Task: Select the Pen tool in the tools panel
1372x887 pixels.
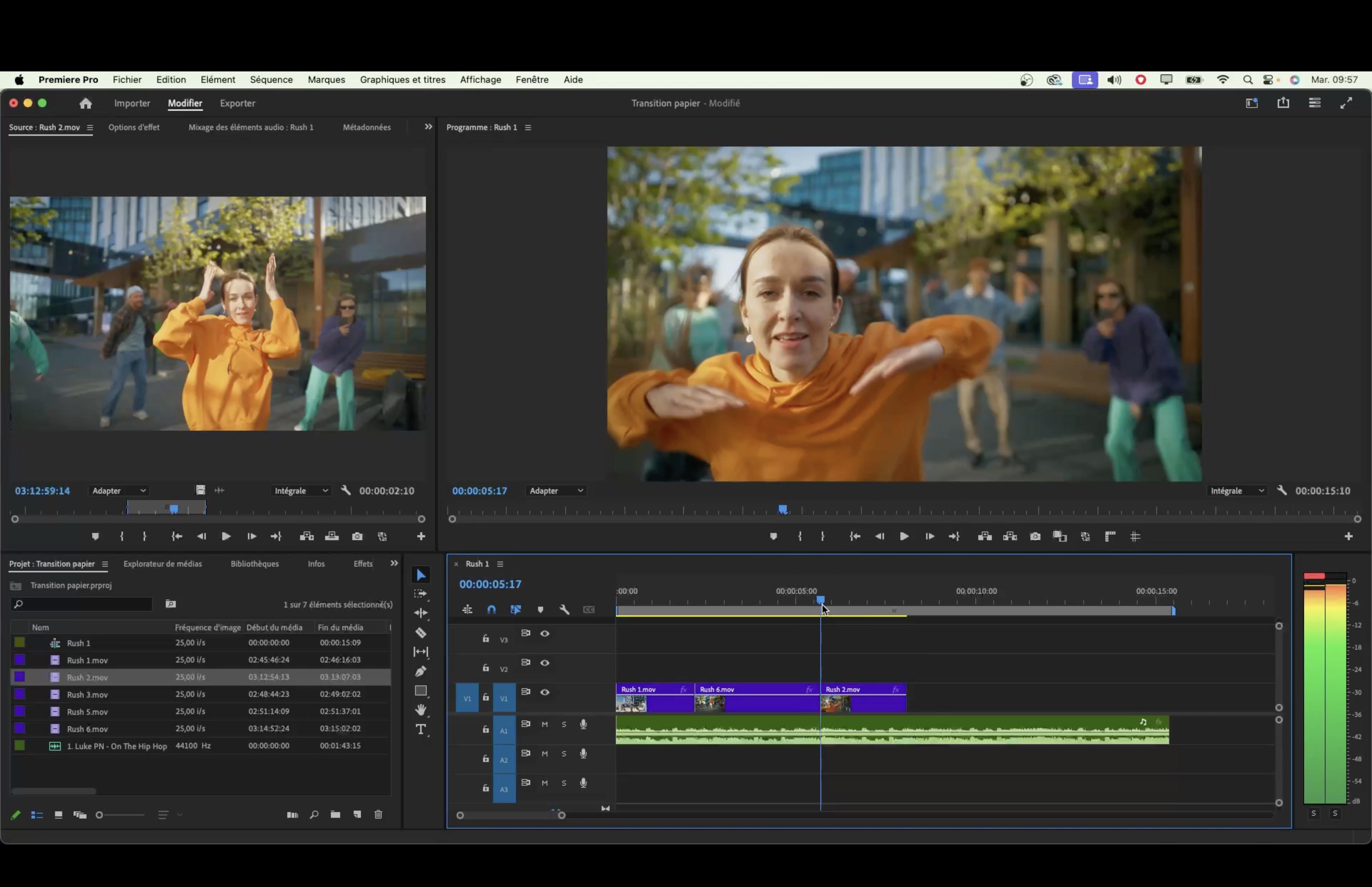Action: click(421, 671)
